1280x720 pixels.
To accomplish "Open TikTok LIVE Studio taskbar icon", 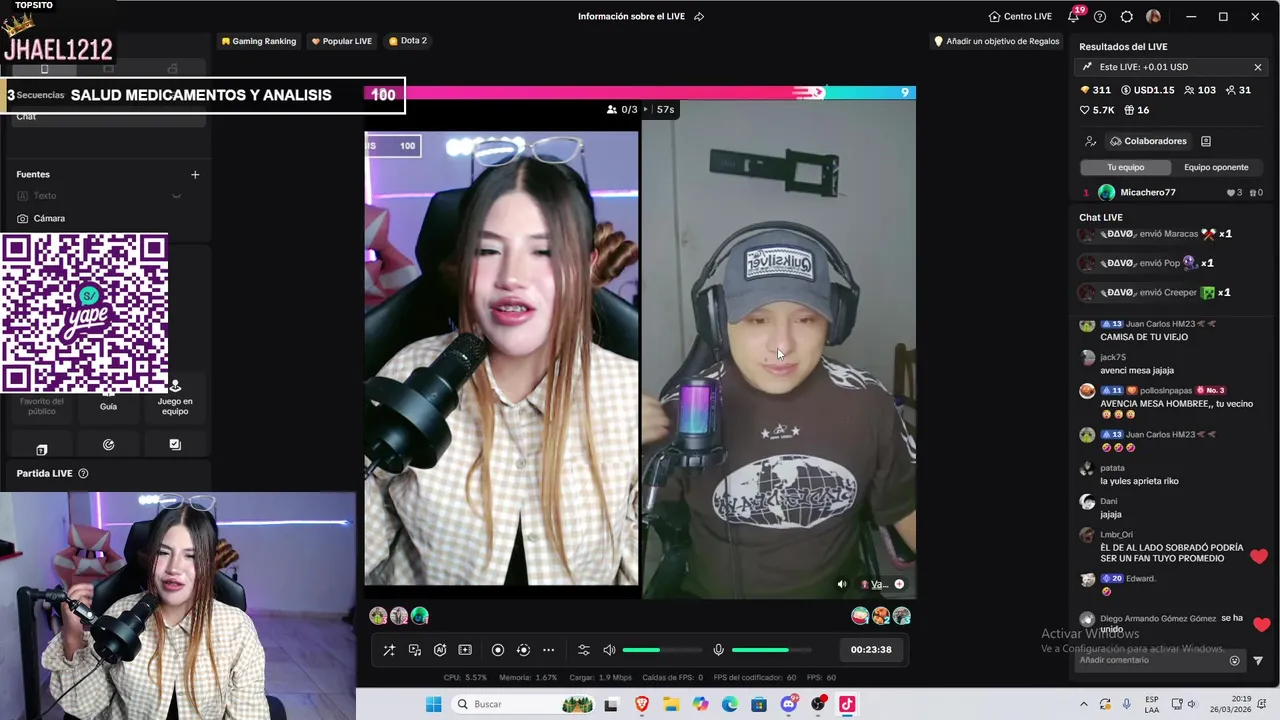I will [x=847, y=704].
